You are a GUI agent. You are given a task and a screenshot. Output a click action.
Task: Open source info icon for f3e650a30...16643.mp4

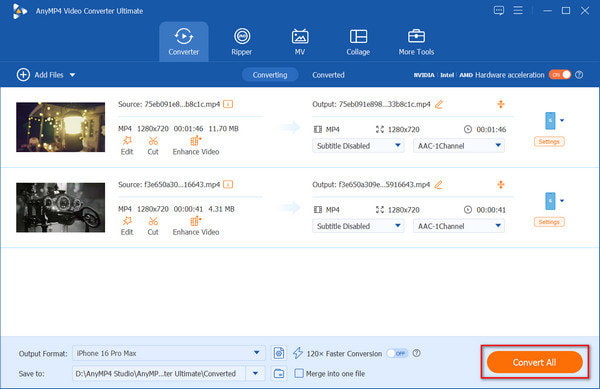[x=228, y=184]
